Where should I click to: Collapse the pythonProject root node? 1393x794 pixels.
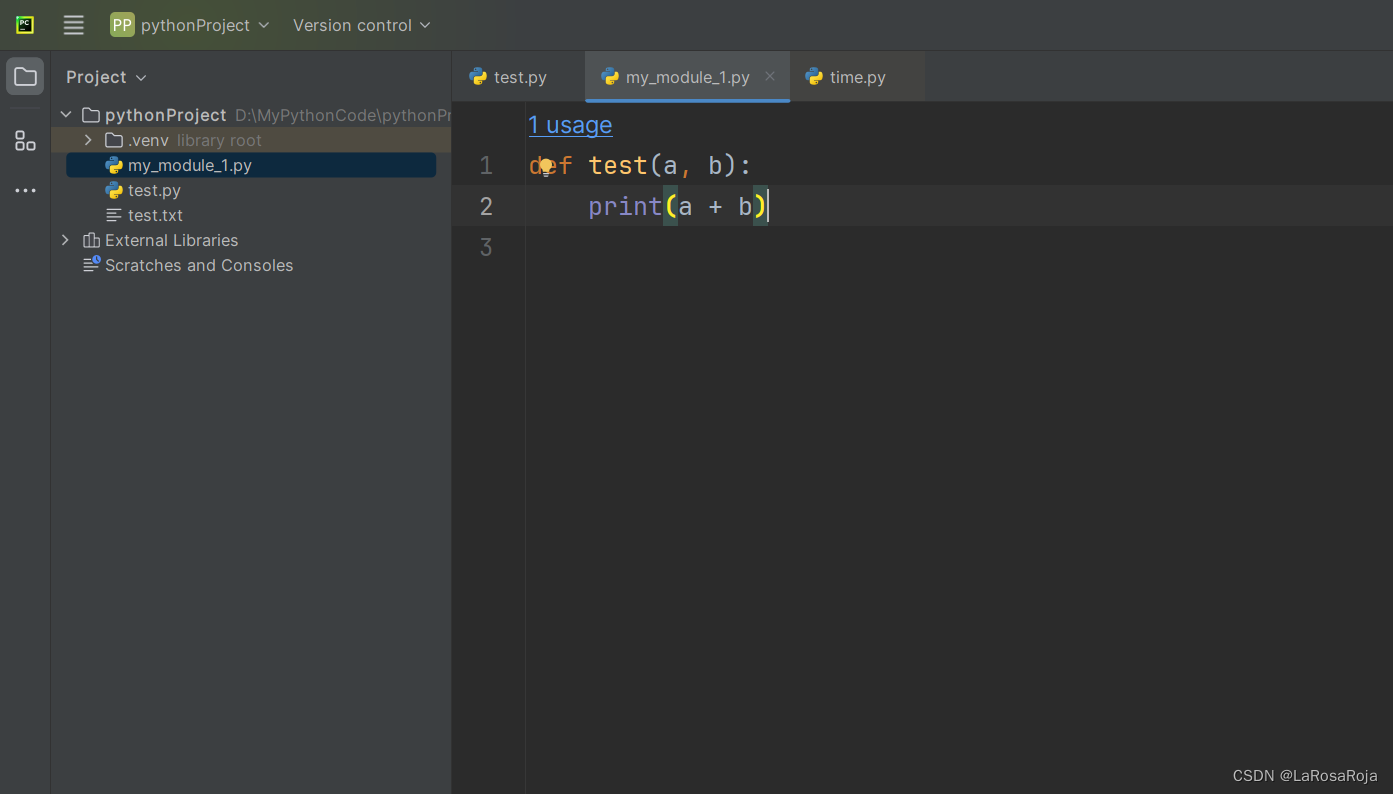[65, 114]
